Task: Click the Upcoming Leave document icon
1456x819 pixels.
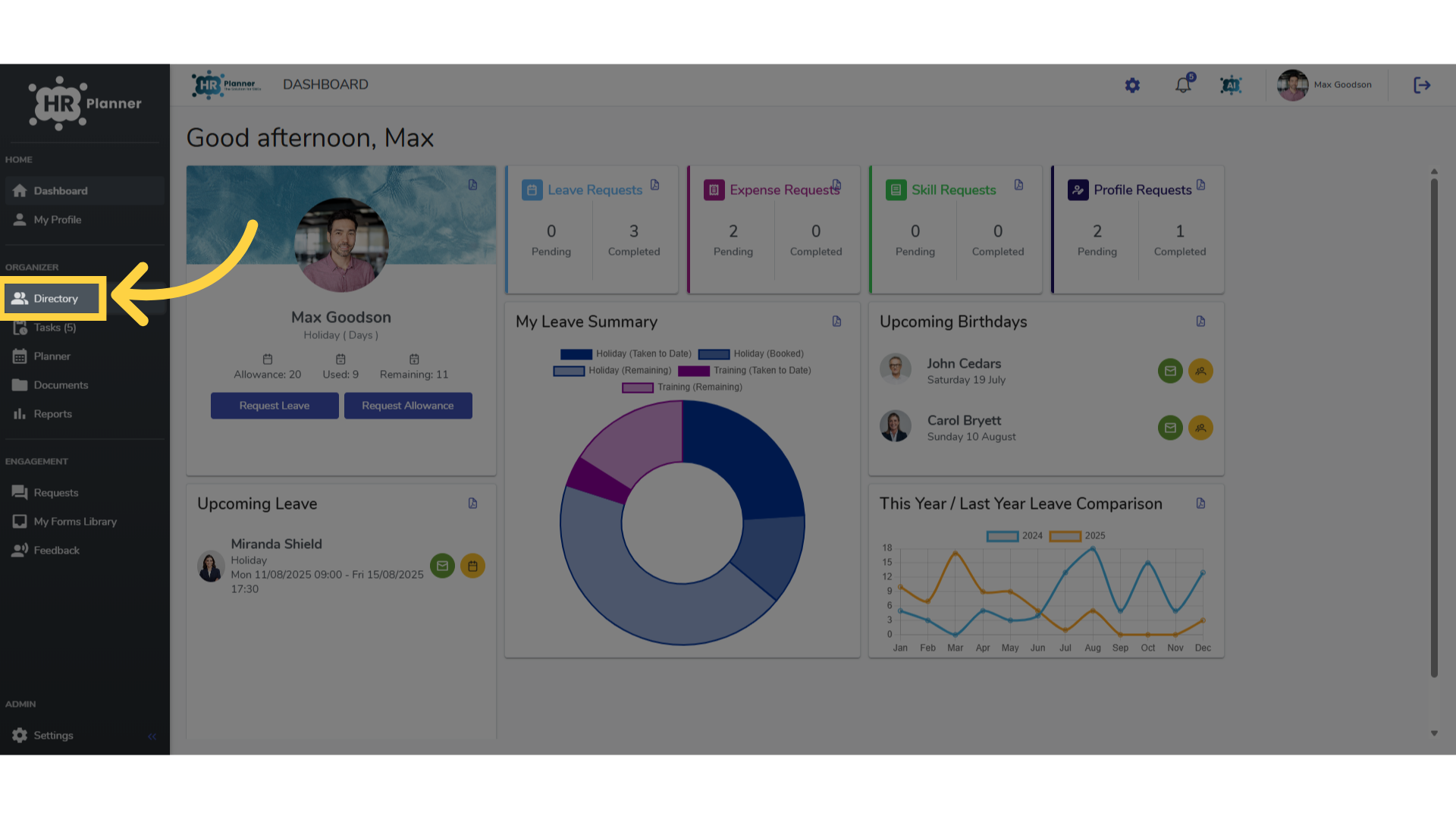Action: pyautogui.click(x=473, y=504)
